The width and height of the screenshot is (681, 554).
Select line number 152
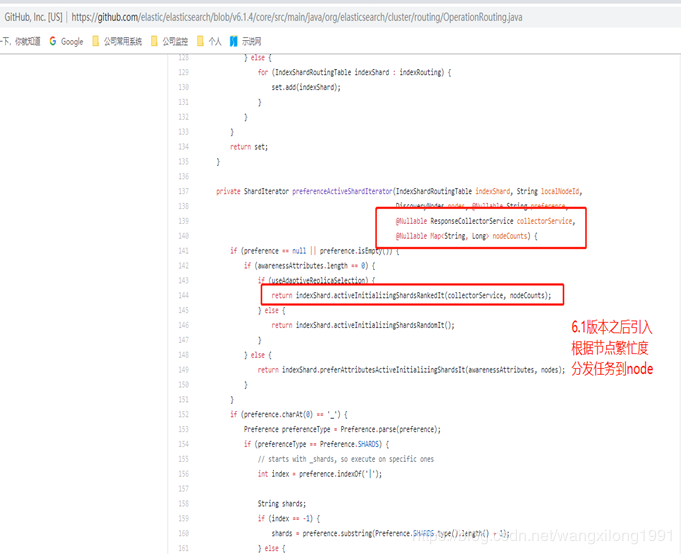click(x=183, y=414)
